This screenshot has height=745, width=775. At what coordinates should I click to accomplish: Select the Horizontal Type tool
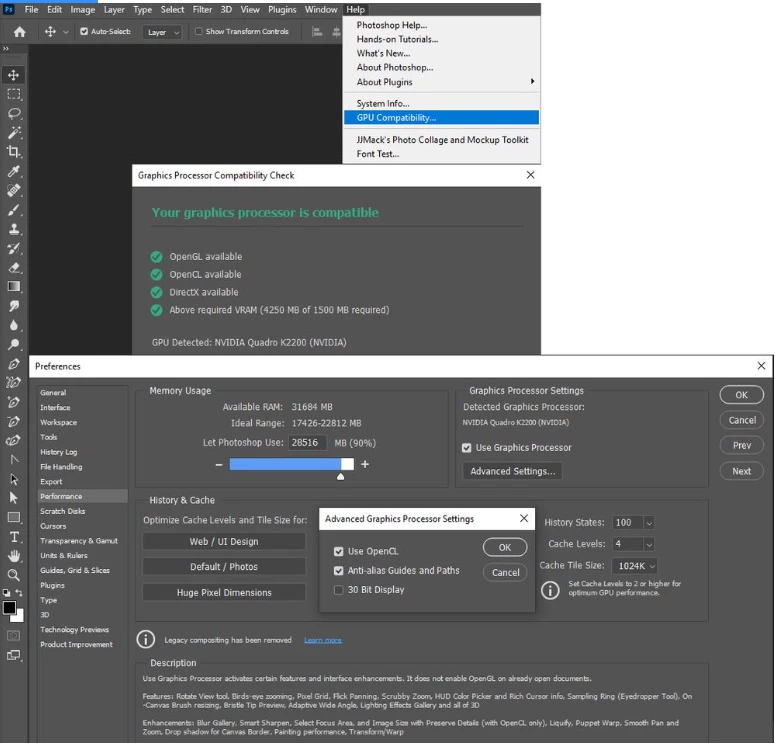[14, 537]
